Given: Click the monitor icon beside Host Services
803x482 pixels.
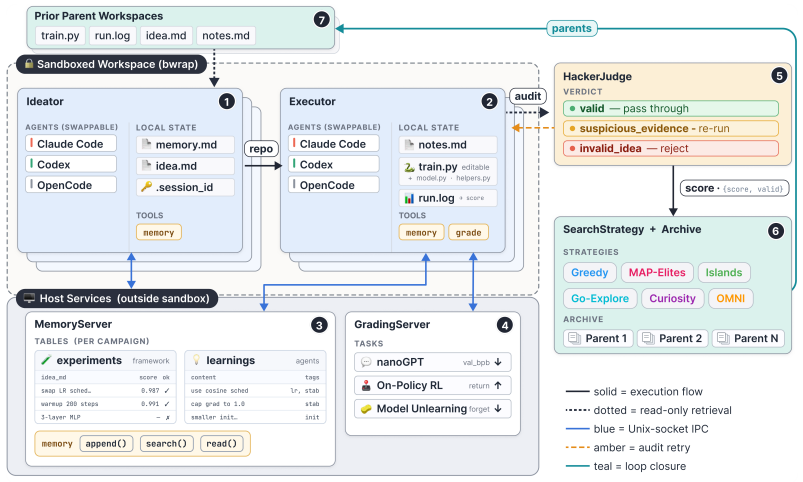Looking at the screenshot, I should pos(29,298).
